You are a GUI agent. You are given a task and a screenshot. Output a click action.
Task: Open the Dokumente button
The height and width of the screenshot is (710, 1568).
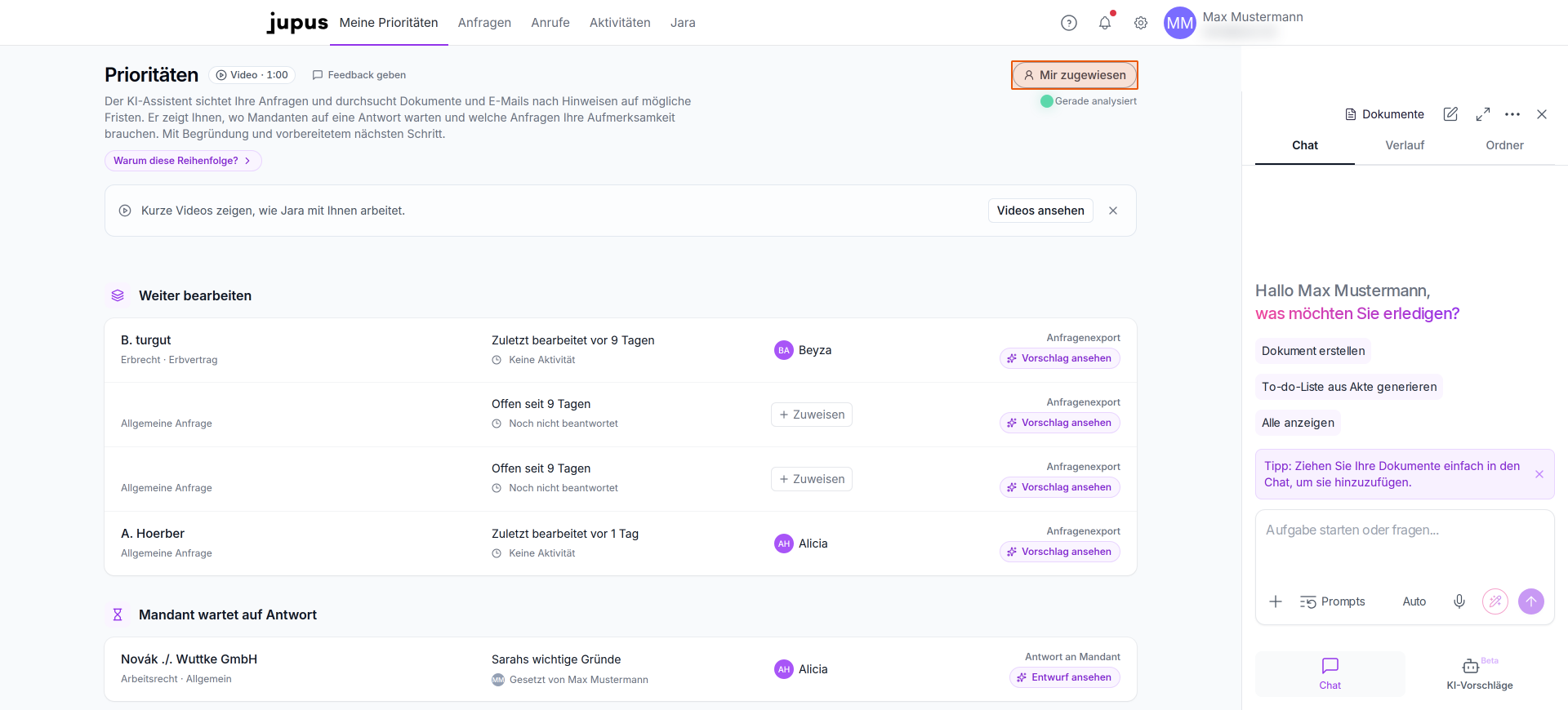1384,114
